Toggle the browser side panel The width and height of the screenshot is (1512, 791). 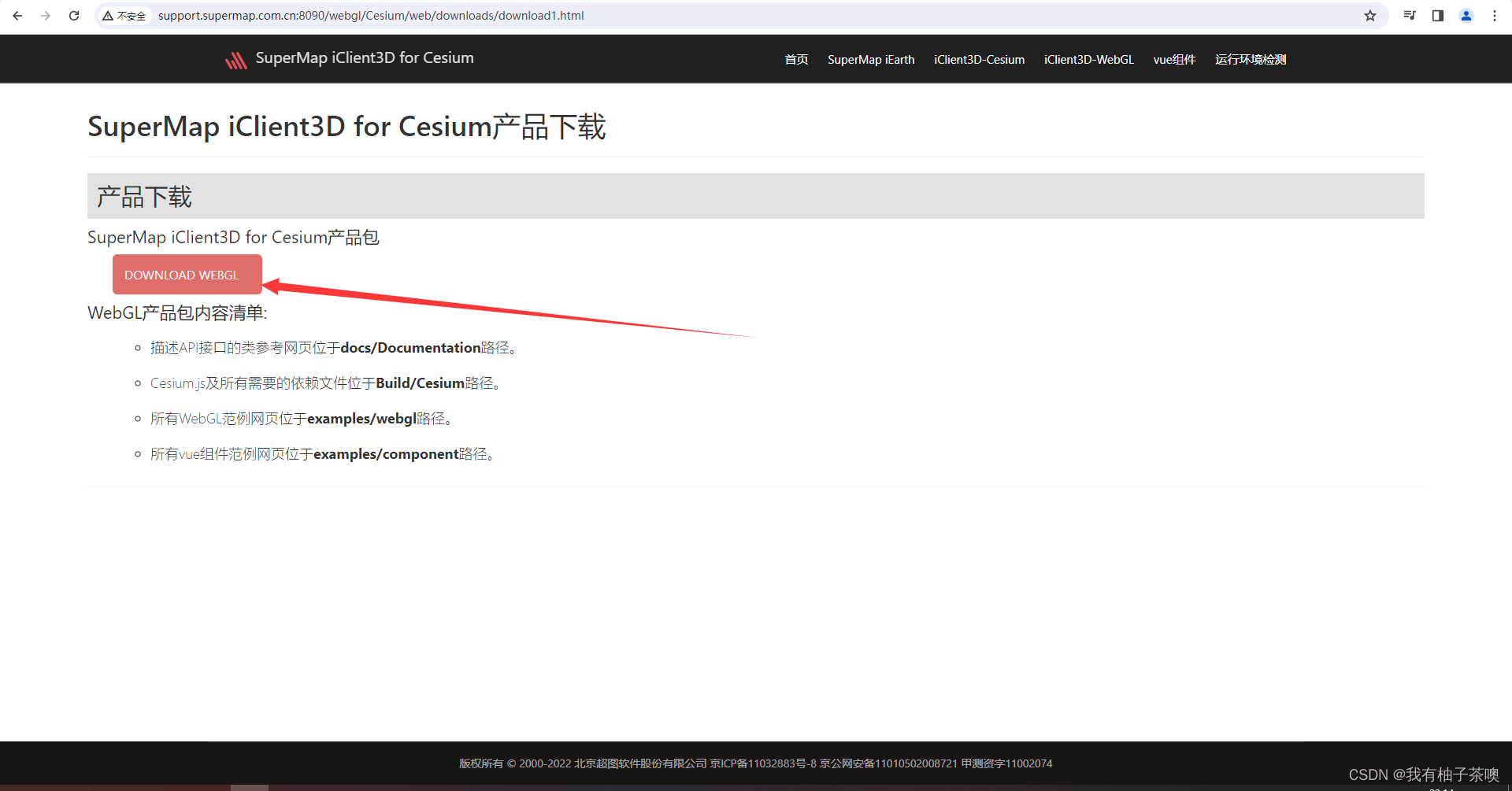[x=1438, y=16]
